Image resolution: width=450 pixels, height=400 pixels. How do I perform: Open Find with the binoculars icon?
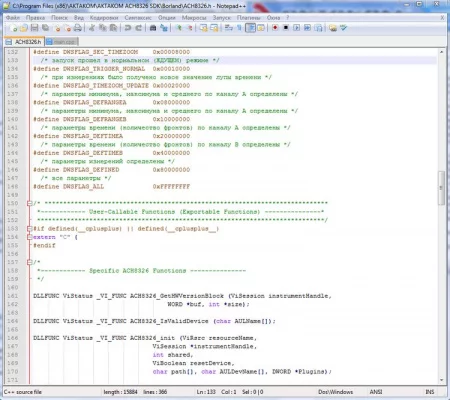click(x=153, y=28)
